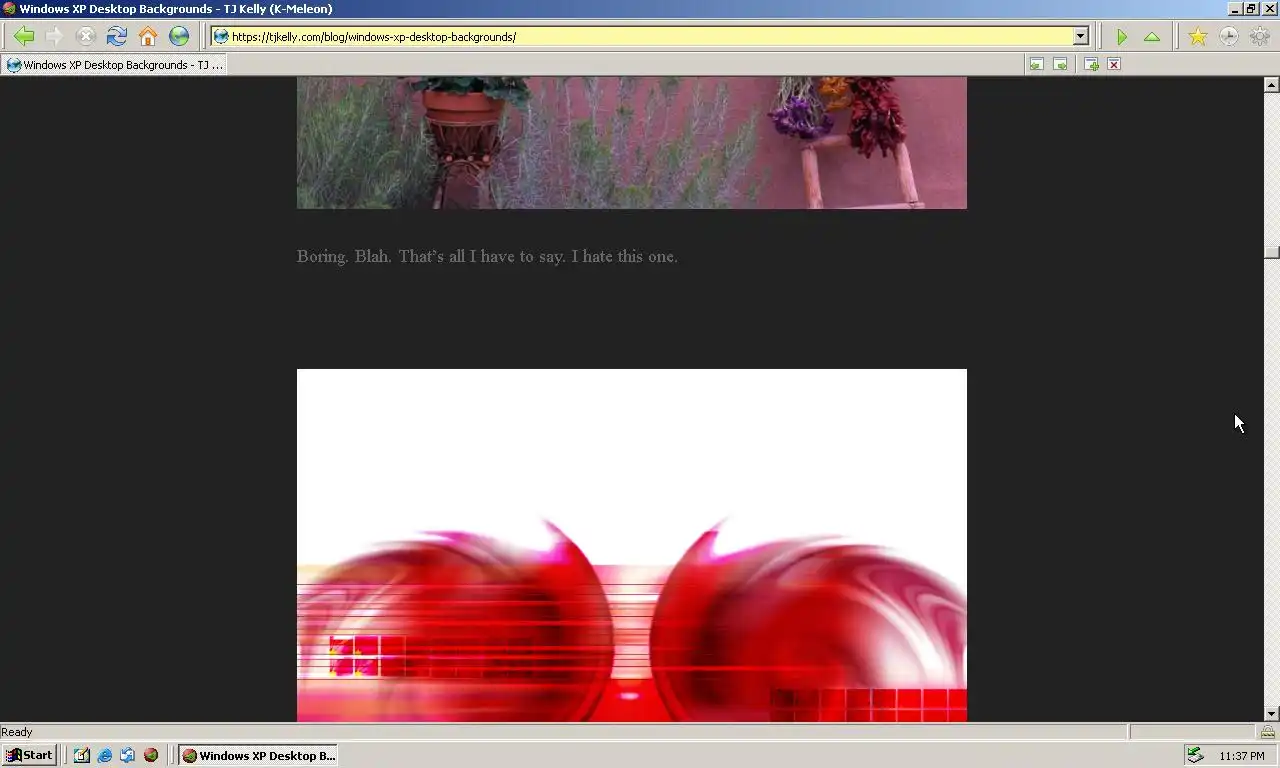Viewport: 1280px width, 768px height.
Task: Open Preferences with the gear icon
Action: [x=1259, y=37]
